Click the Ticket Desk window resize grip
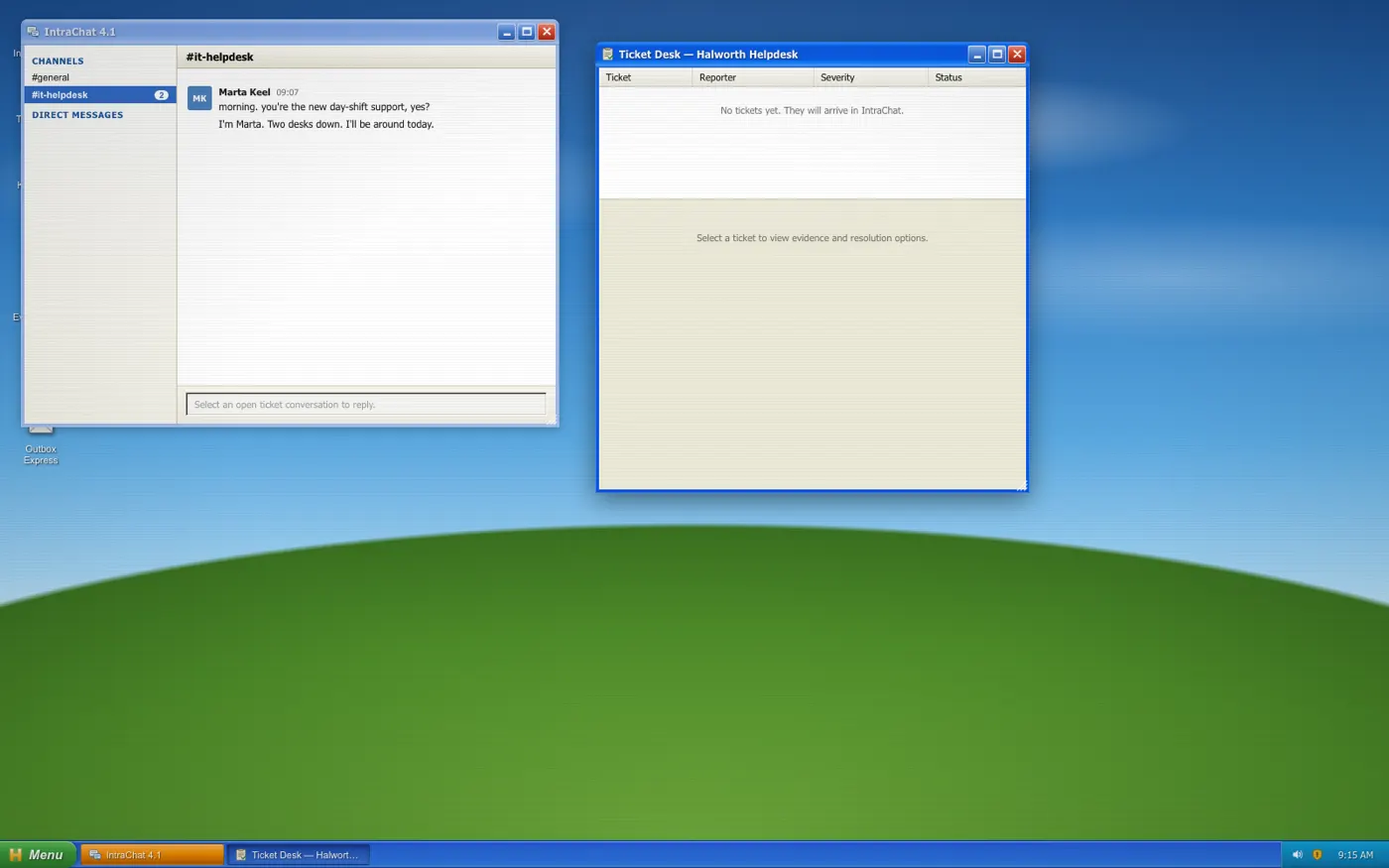1389x868 pixels. click(1021, 485)
